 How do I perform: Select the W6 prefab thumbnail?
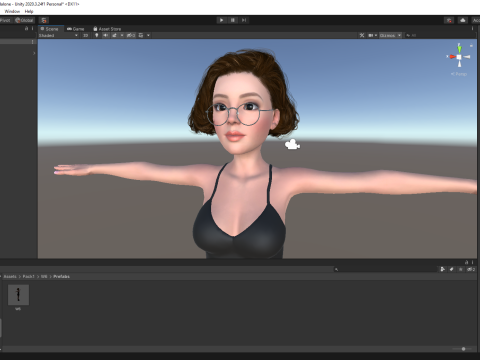18,295
